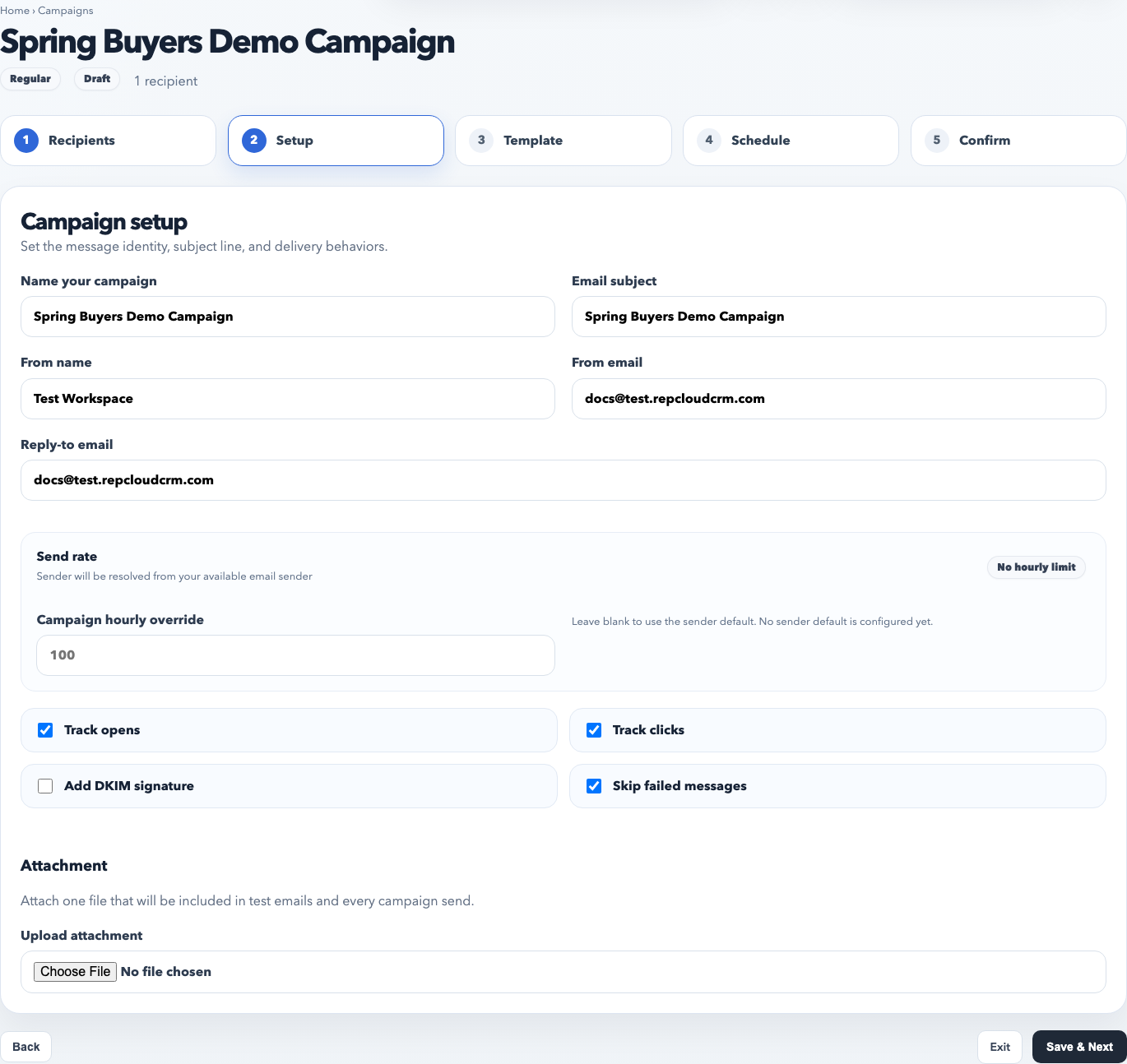Click the Campaign hourly override input

click(296, 655)
